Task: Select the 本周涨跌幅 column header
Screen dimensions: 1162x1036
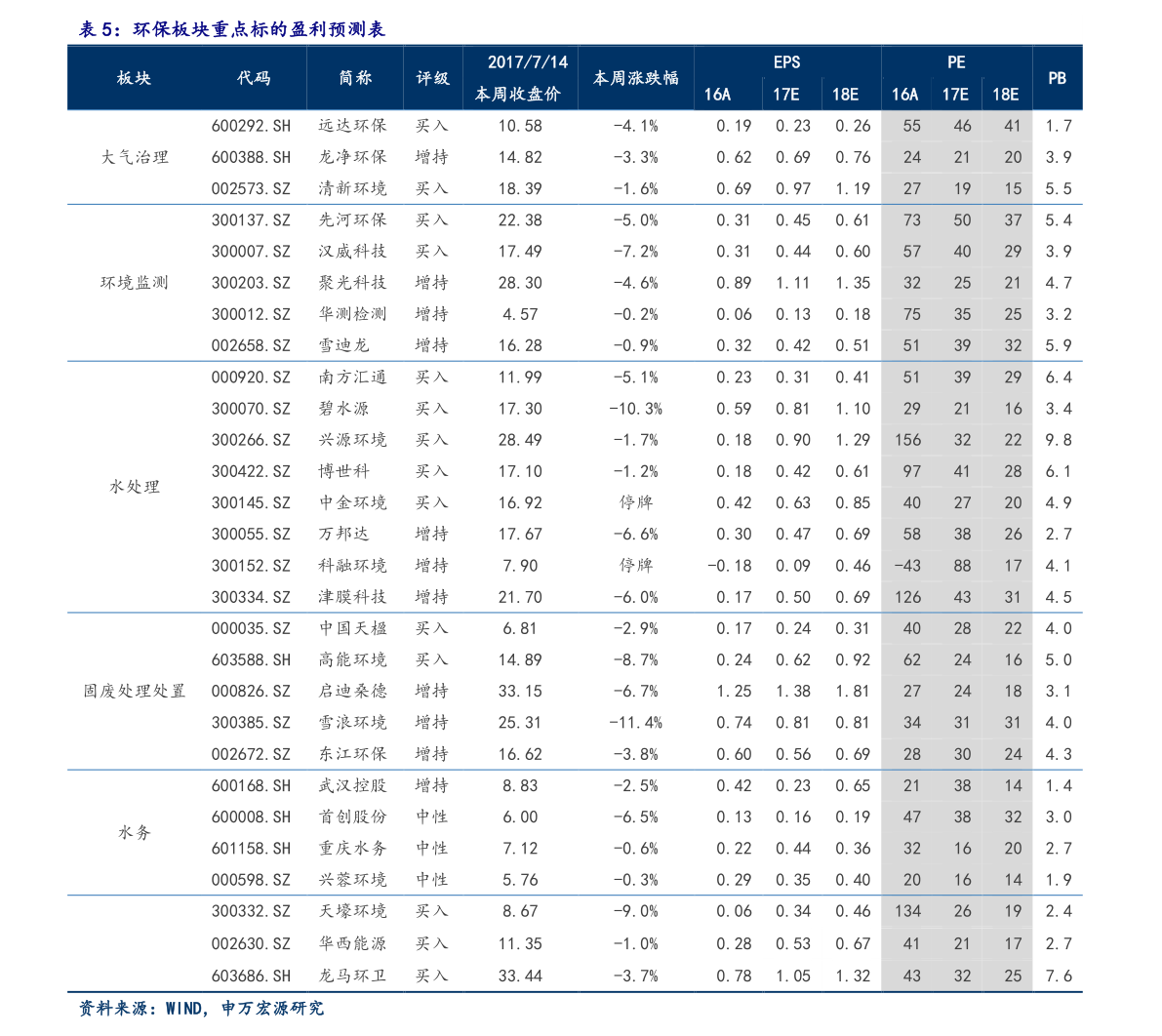Action: 635,78
